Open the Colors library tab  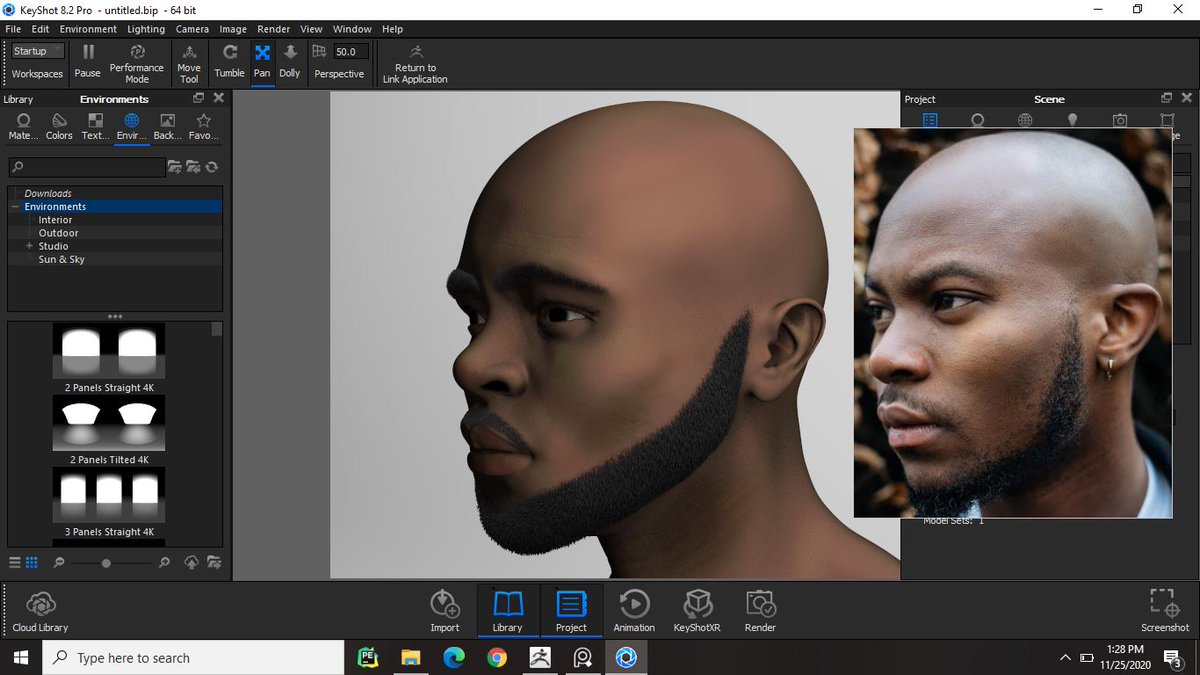pos(59,127)
